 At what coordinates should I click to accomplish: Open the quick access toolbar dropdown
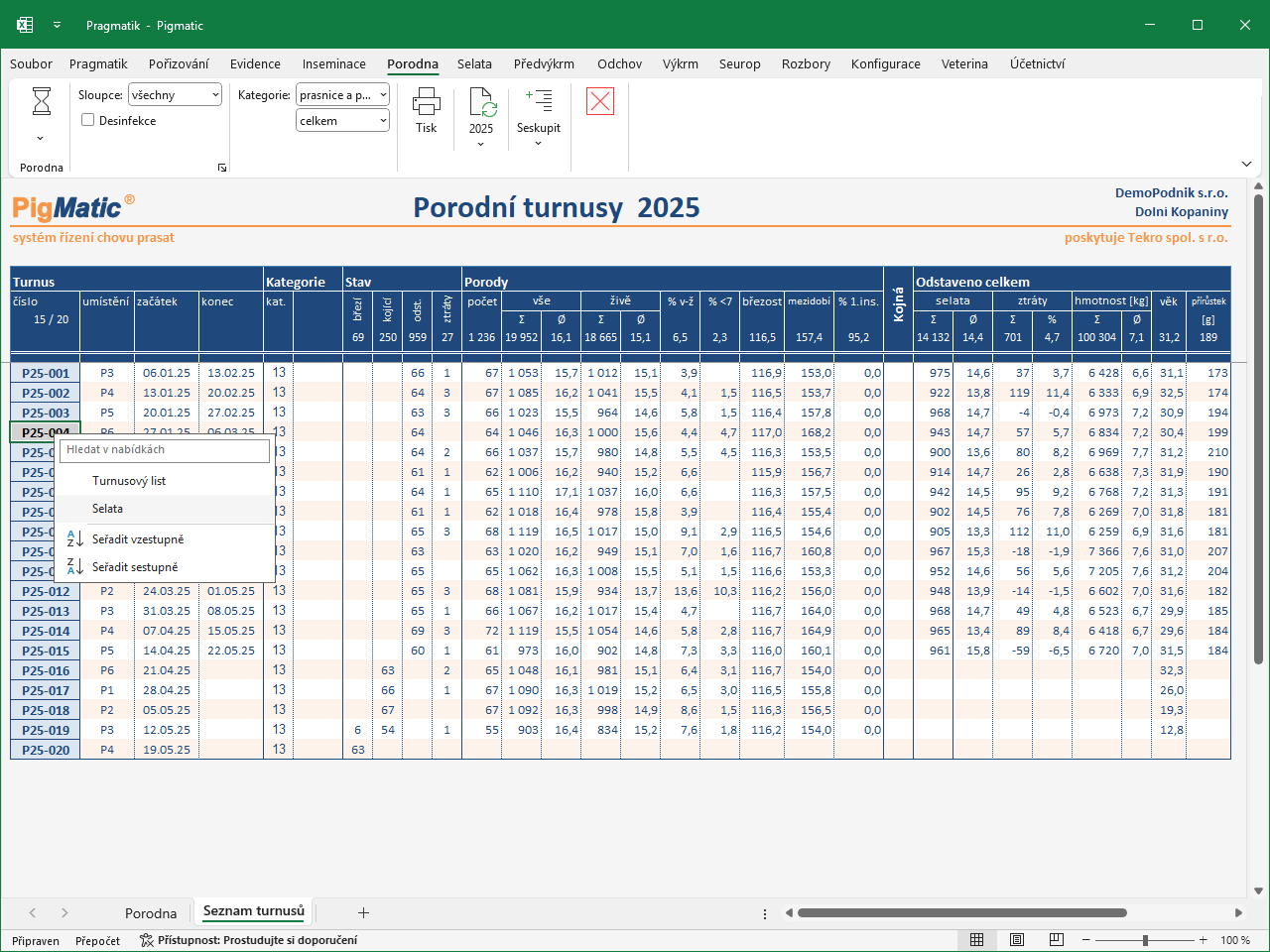coord(57,25)
